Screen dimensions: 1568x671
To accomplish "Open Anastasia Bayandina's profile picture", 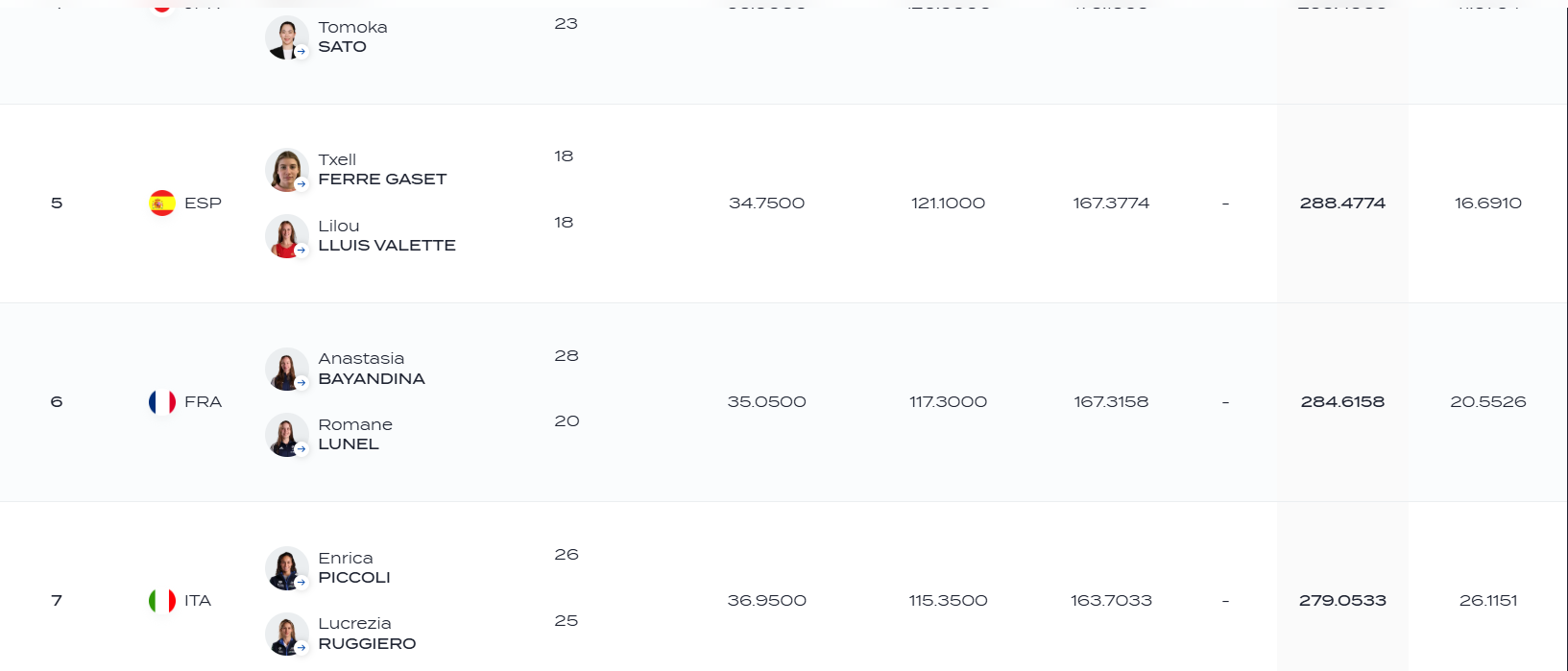I will click(286, 369).
